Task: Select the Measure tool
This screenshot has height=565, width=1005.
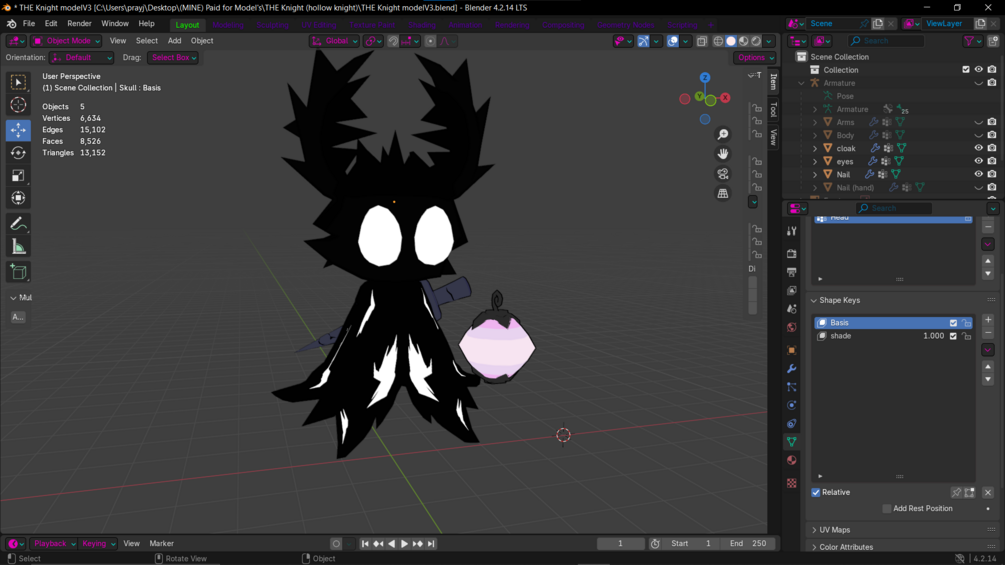Action: pos(18,247)
